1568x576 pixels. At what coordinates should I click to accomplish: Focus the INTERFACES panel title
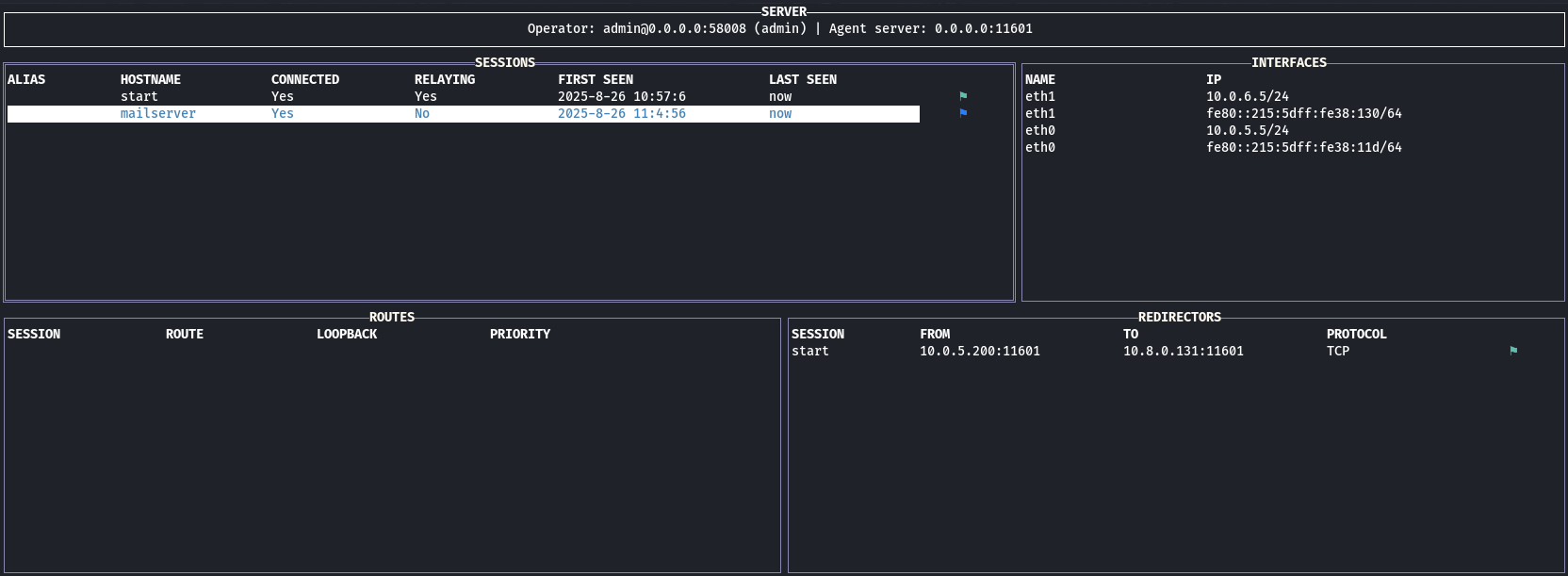click(x=1289, y=63)
